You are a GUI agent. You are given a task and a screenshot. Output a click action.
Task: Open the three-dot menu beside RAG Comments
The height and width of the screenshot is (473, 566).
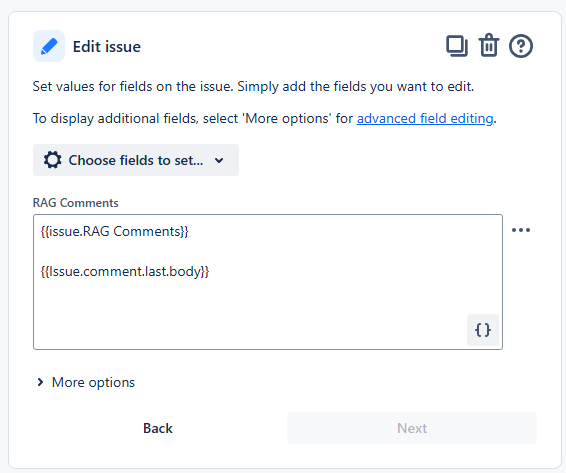[521, 230]
